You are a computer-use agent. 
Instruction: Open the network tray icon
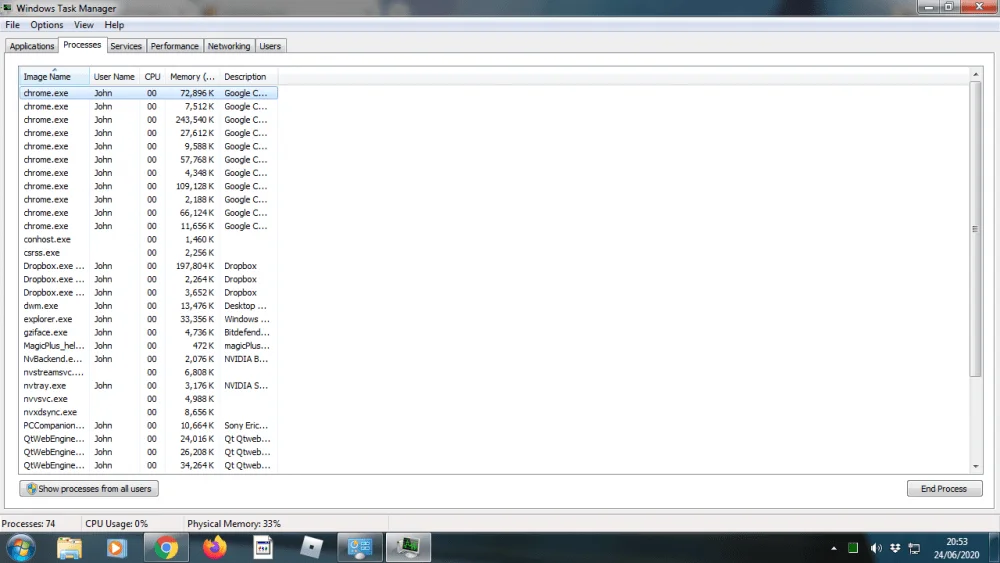coord(914,548)
